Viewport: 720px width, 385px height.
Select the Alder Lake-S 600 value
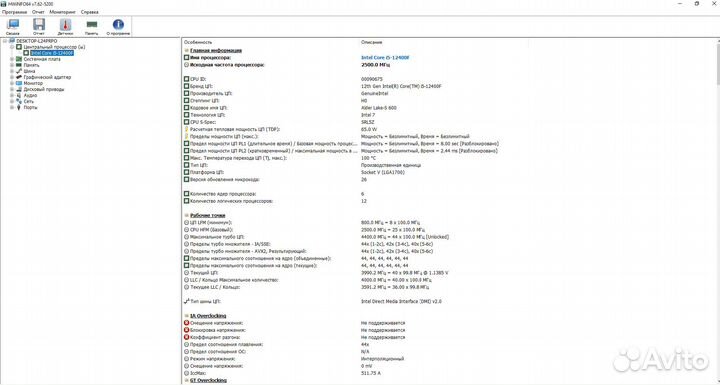pyautogui.click(x=379, y=108)
